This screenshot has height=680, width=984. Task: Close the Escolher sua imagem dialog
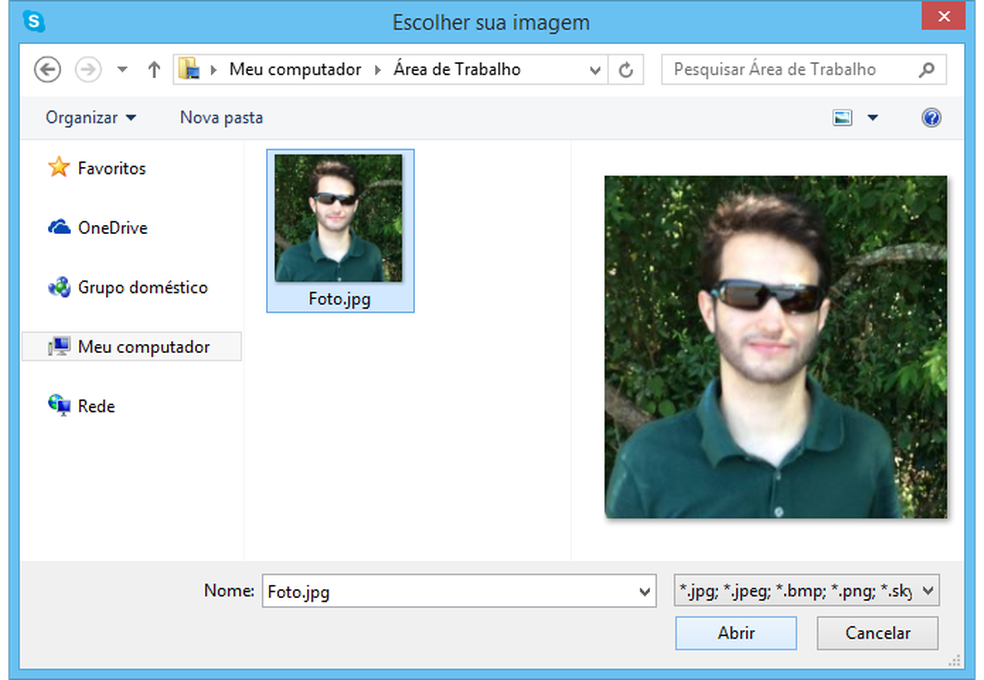[943, 16]
